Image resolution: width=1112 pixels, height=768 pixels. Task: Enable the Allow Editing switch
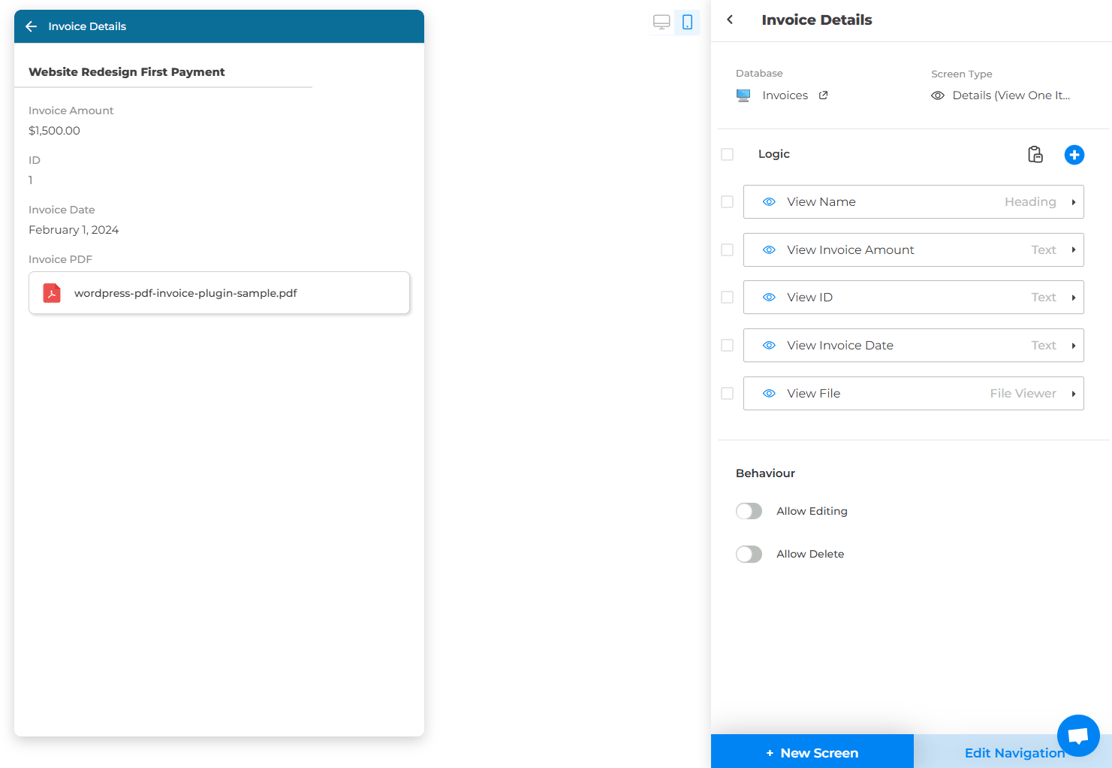click(749, 511)
